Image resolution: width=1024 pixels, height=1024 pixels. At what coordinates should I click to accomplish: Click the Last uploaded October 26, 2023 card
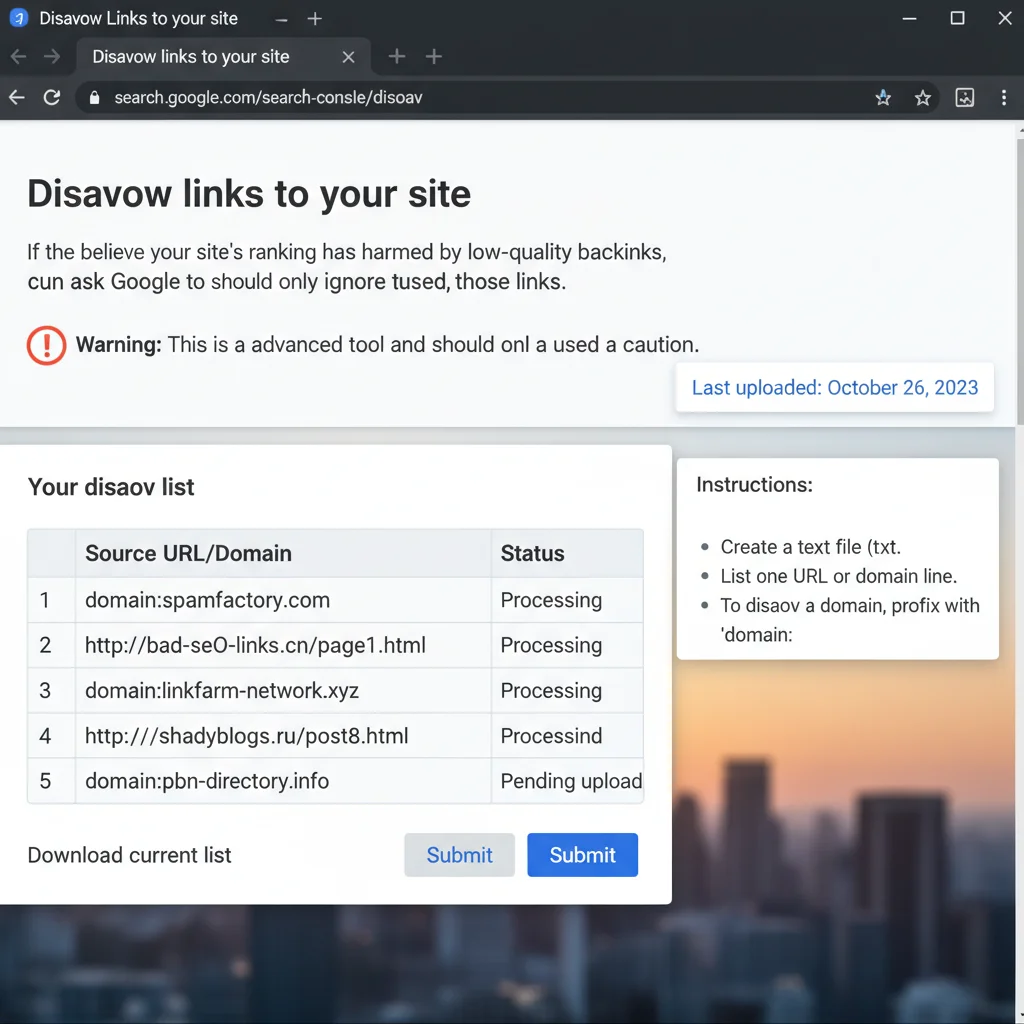click(835, 387)
